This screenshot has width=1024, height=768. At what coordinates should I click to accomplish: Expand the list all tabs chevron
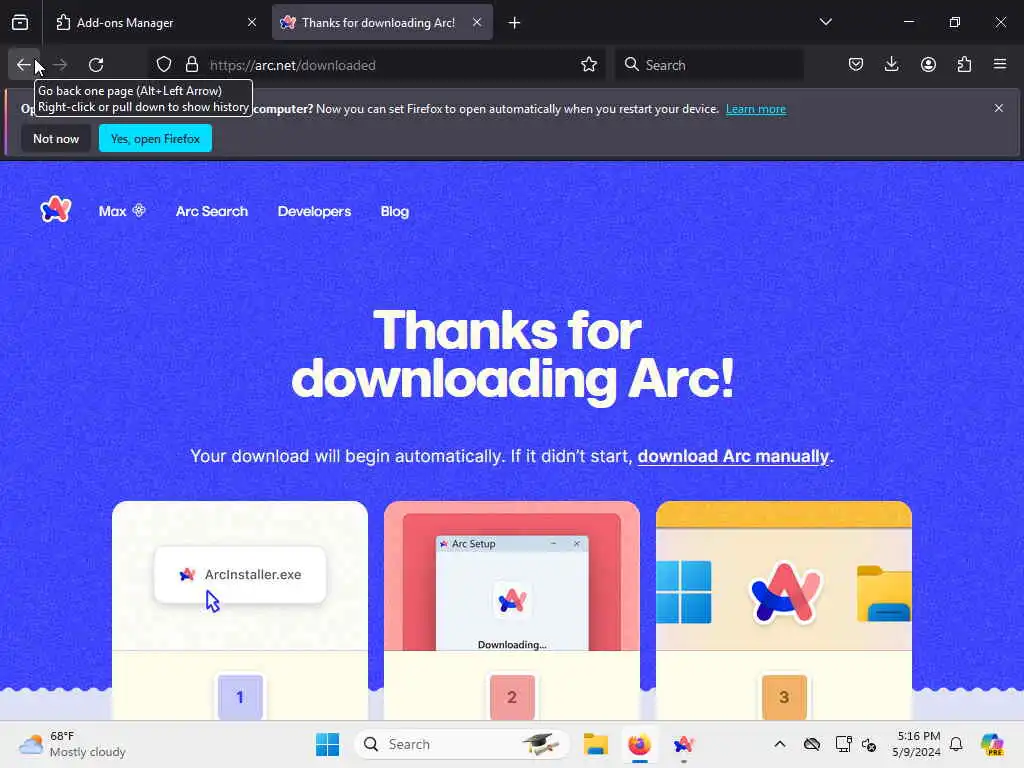(x=825, y=22)
